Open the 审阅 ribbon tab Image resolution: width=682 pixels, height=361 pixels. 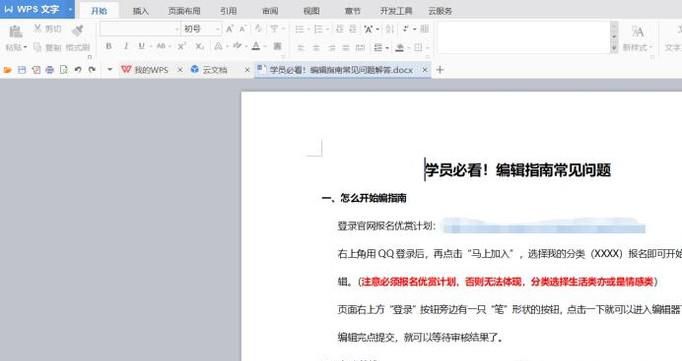270,11
